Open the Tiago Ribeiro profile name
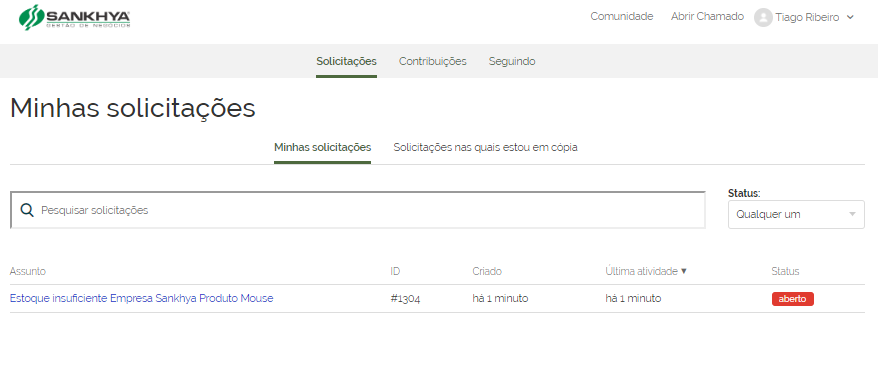This screenshot has width=878, height=369. [x=807, y=17]
